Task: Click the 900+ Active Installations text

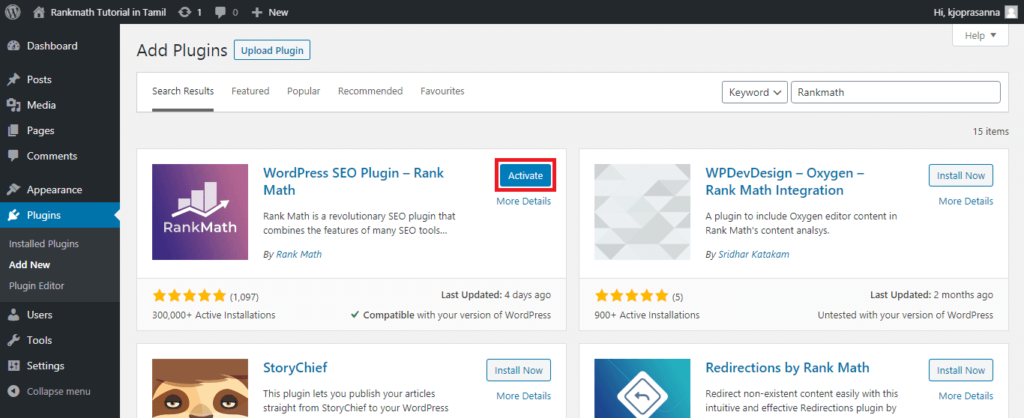Action: click(x=647, y=315)
